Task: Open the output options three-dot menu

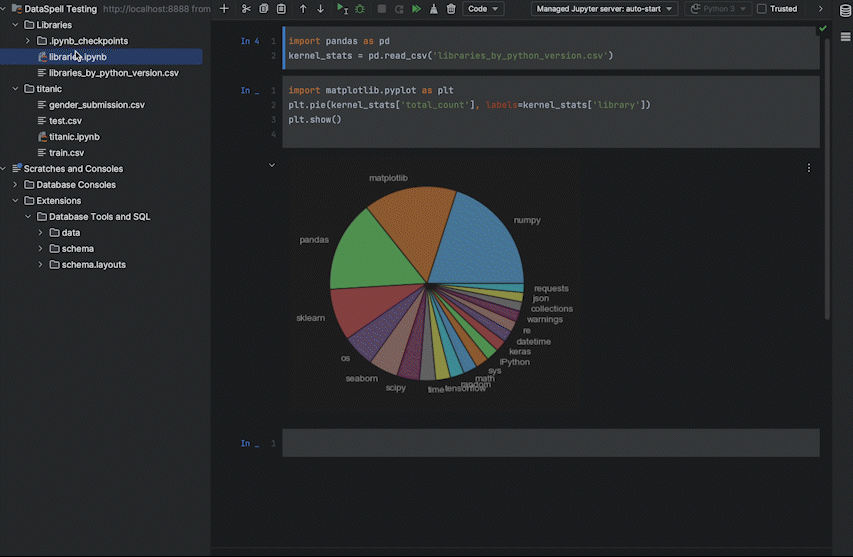Action: pos(809,168)
